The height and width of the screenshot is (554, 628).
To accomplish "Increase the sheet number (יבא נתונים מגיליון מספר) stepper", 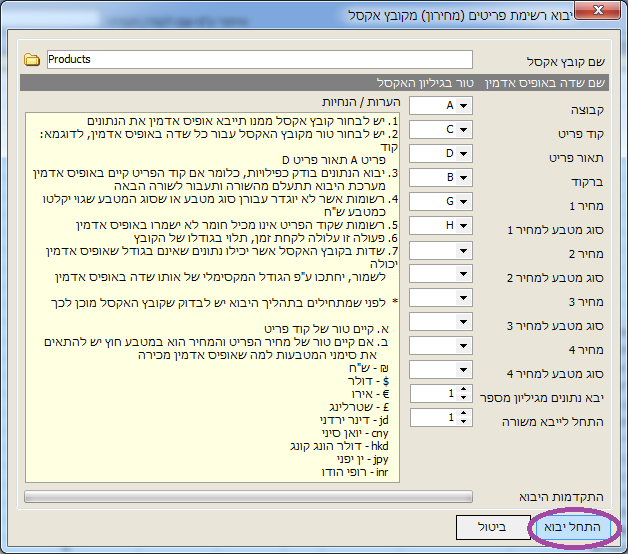I will 465,389.
